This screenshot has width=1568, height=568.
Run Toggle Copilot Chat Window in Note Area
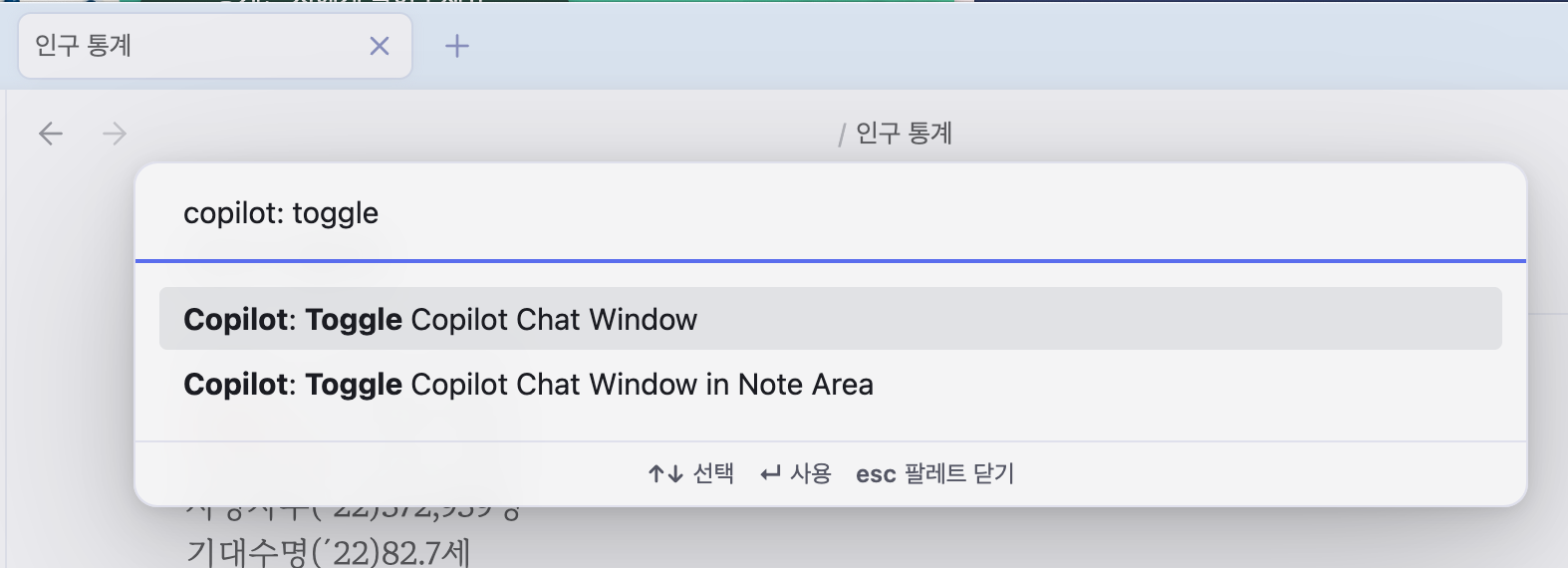pos(830,384)
